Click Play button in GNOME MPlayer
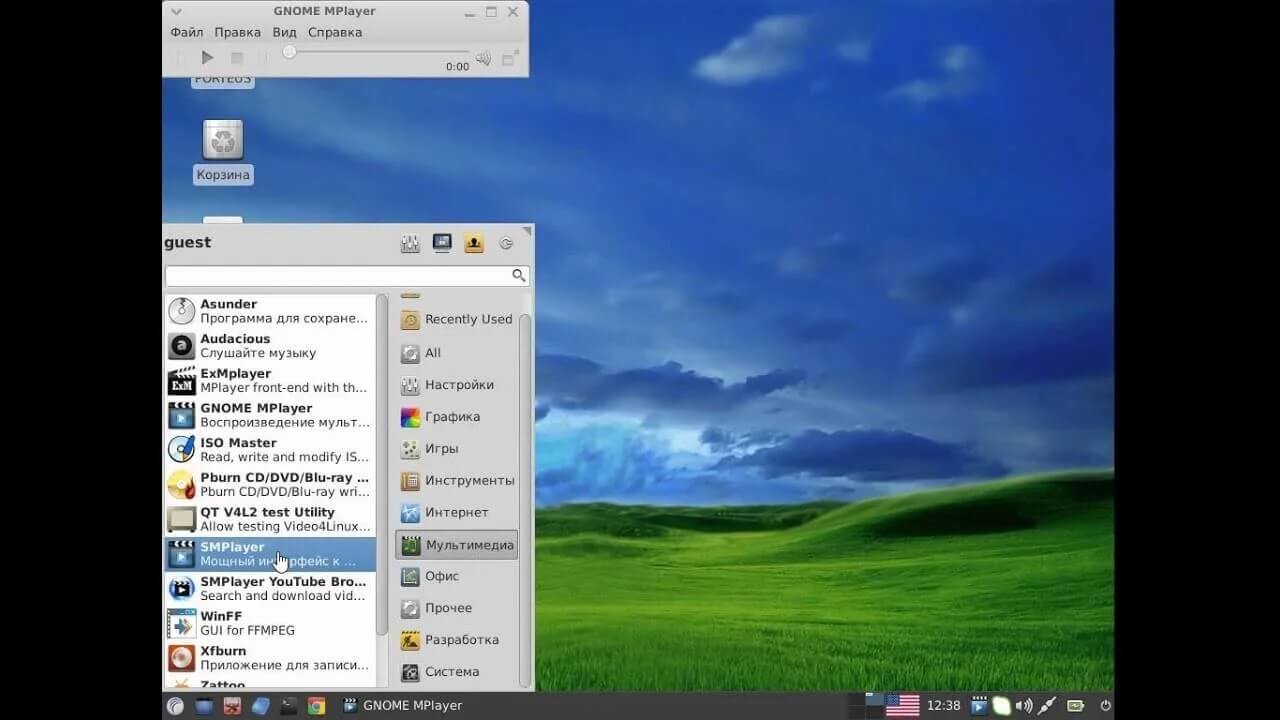 207,58
